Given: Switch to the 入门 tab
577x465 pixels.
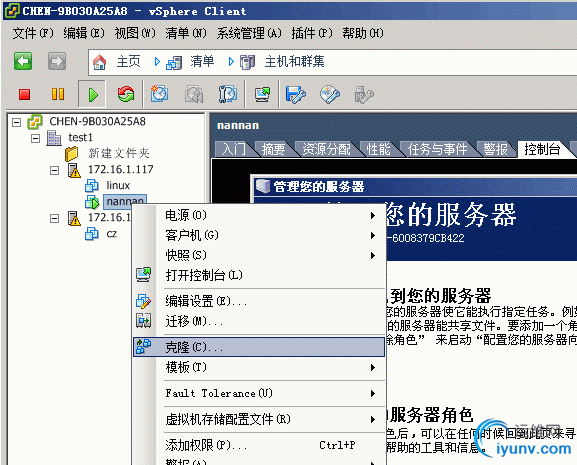Looking at the screenshot, I should tap(234, 149).
